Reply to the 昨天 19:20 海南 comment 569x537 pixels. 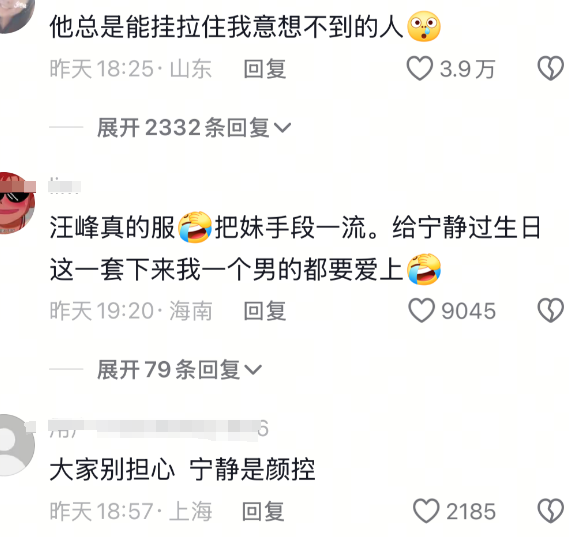click(x=265, y=311)
